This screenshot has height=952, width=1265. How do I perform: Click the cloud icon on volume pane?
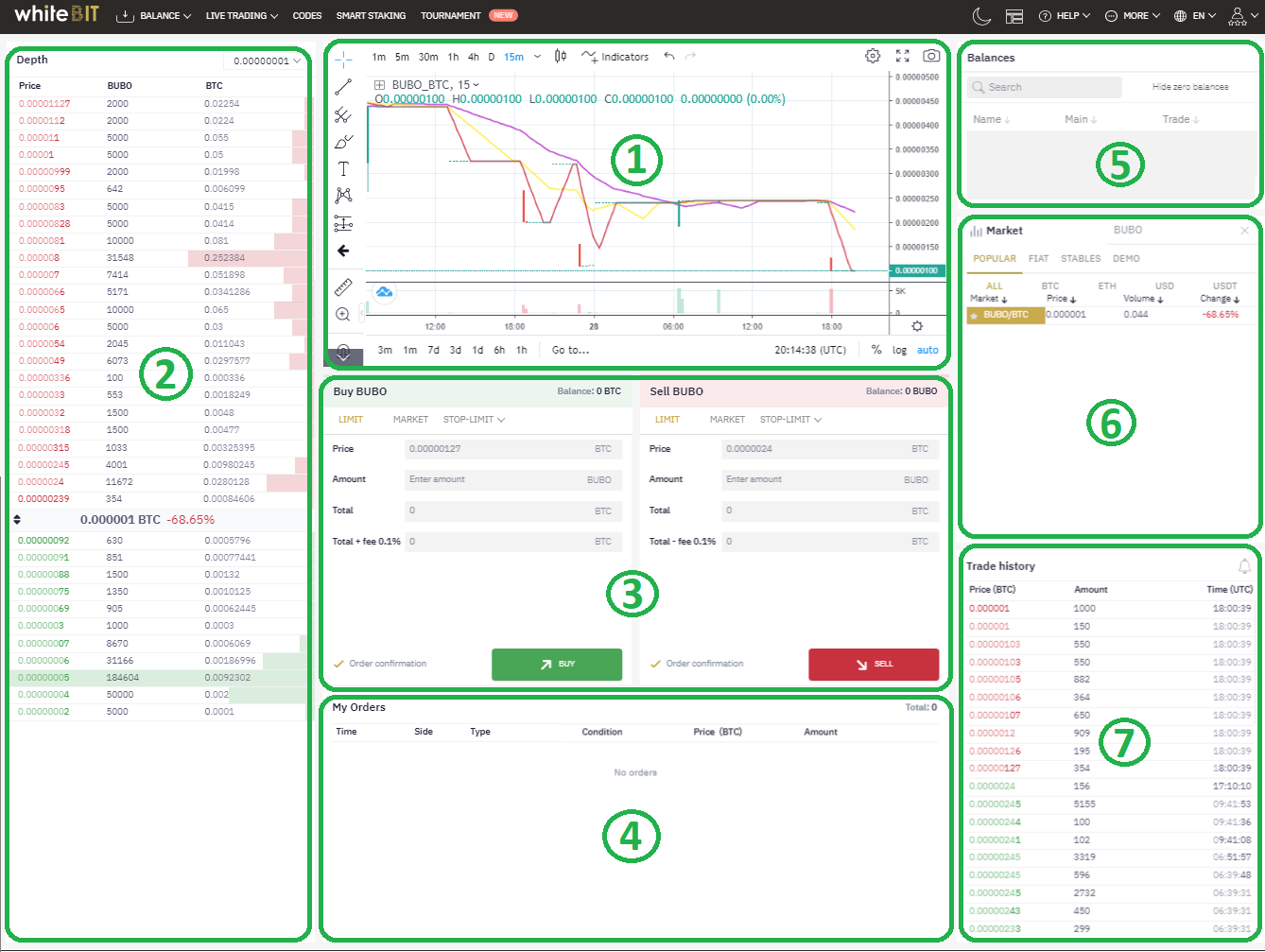[x=384, y=292]
